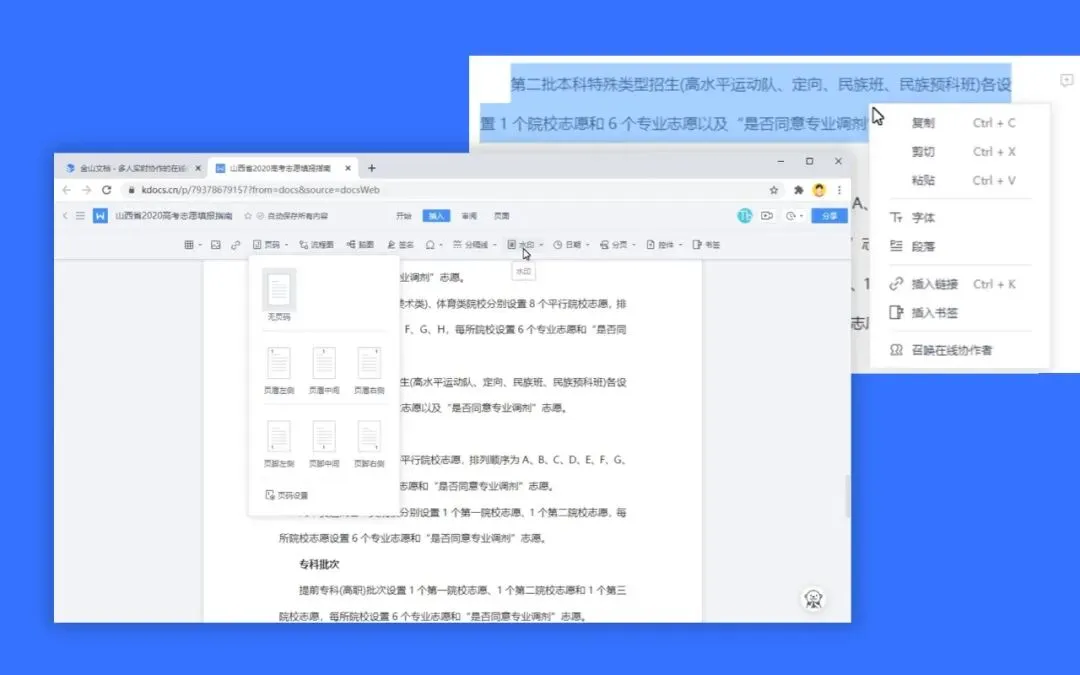
Task: Click the document title 山西省2020高考志愿填报指南
Action: click(x=174, y=216)
